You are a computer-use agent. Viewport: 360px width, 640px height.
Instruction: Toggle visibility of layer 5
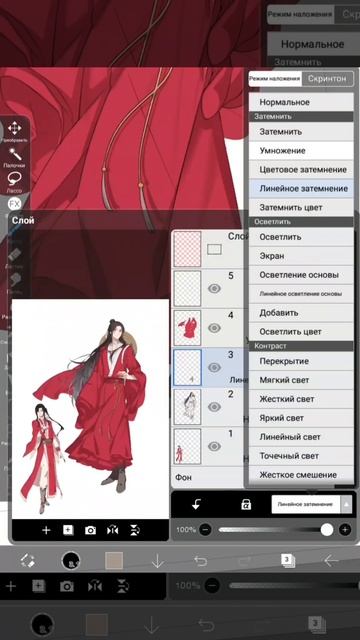pos(214,289)
